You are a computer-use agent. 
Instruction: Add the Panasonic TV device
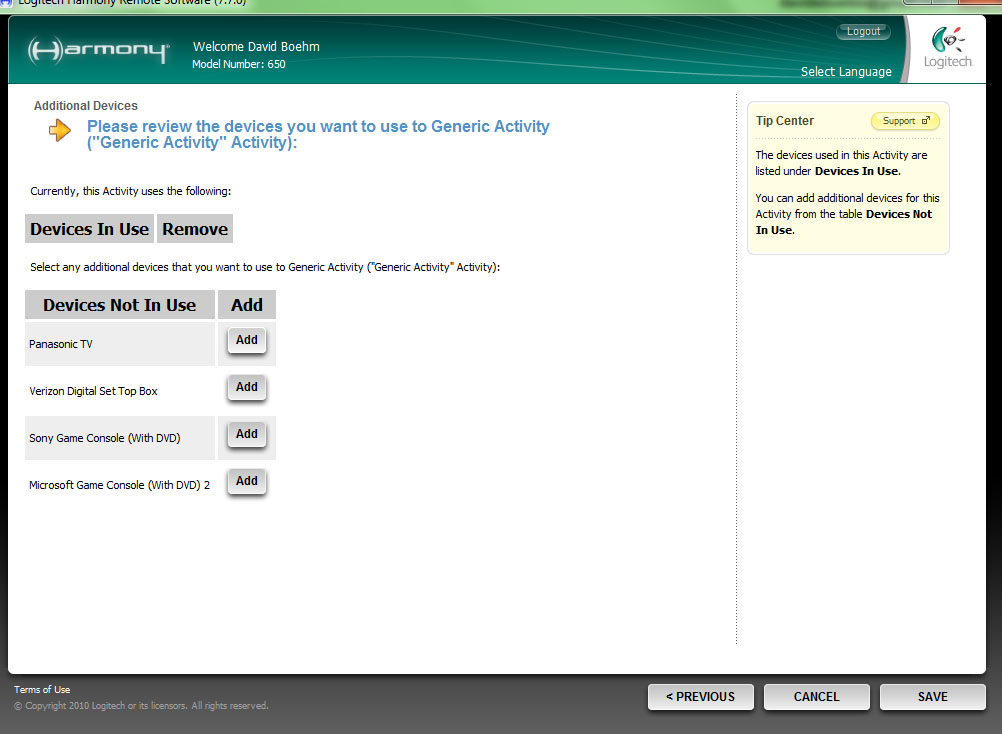click(x=246, y=341)
